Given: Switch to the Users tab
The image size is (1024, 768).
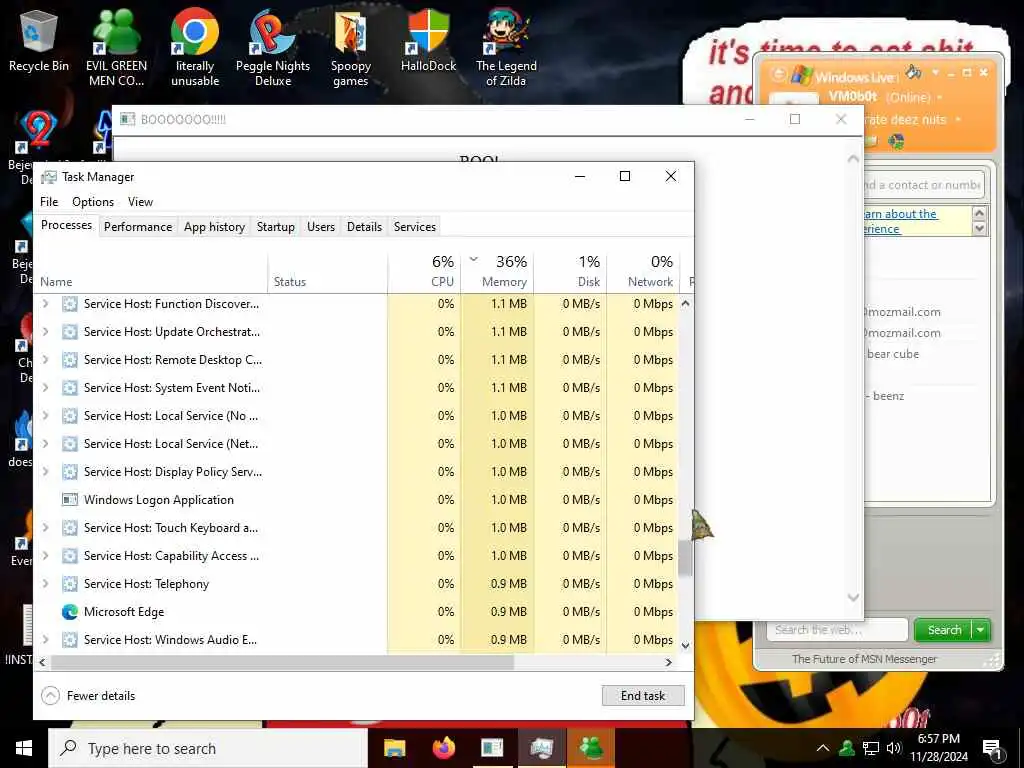Looking at the screenshot, I should 321,227.
